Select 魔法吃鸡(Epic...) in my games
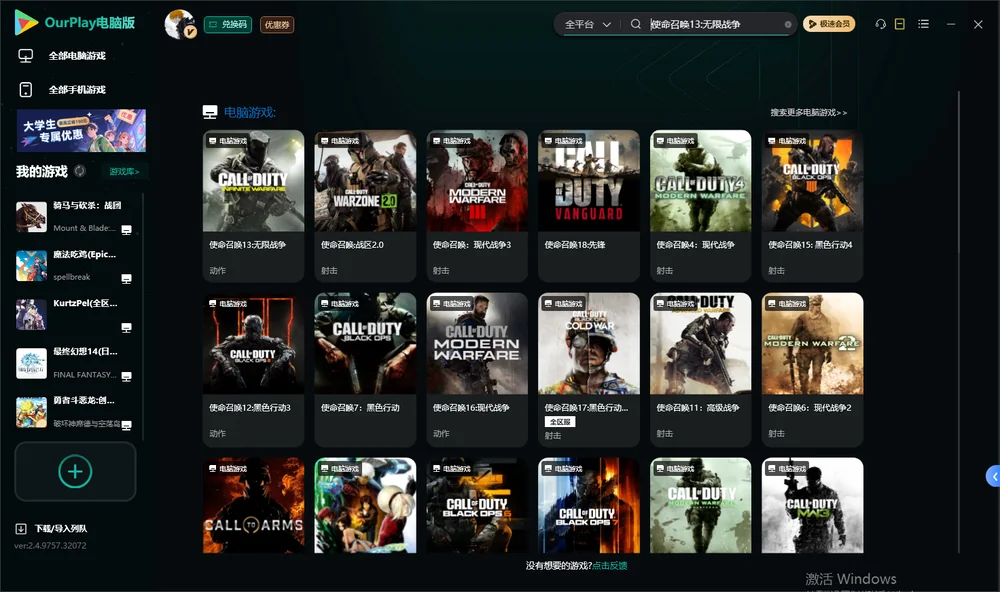This screenshot has height=592, width=1000. [75, 265]
